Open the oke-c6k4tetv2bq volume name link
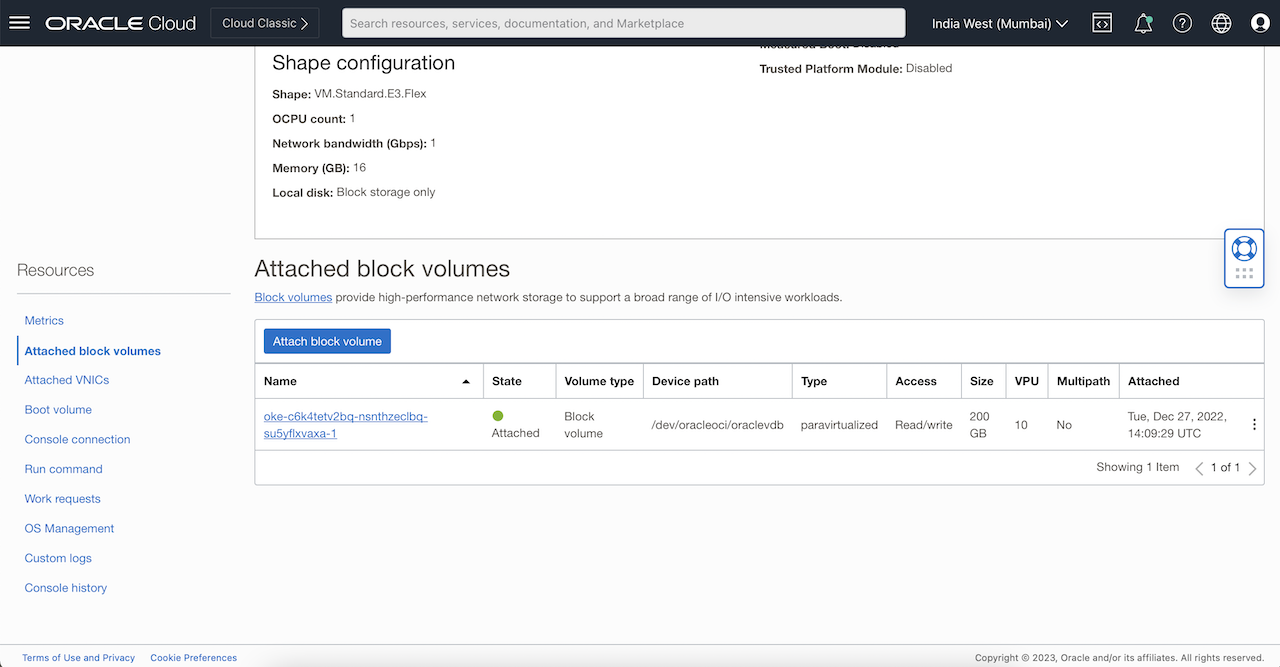1280x667 pixels. 346,425
